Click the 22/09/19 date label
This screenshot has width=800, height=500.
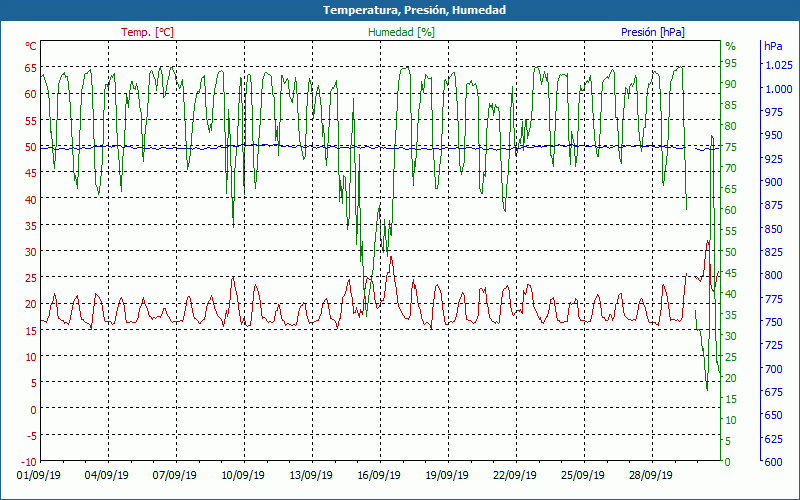coord(515,476)
